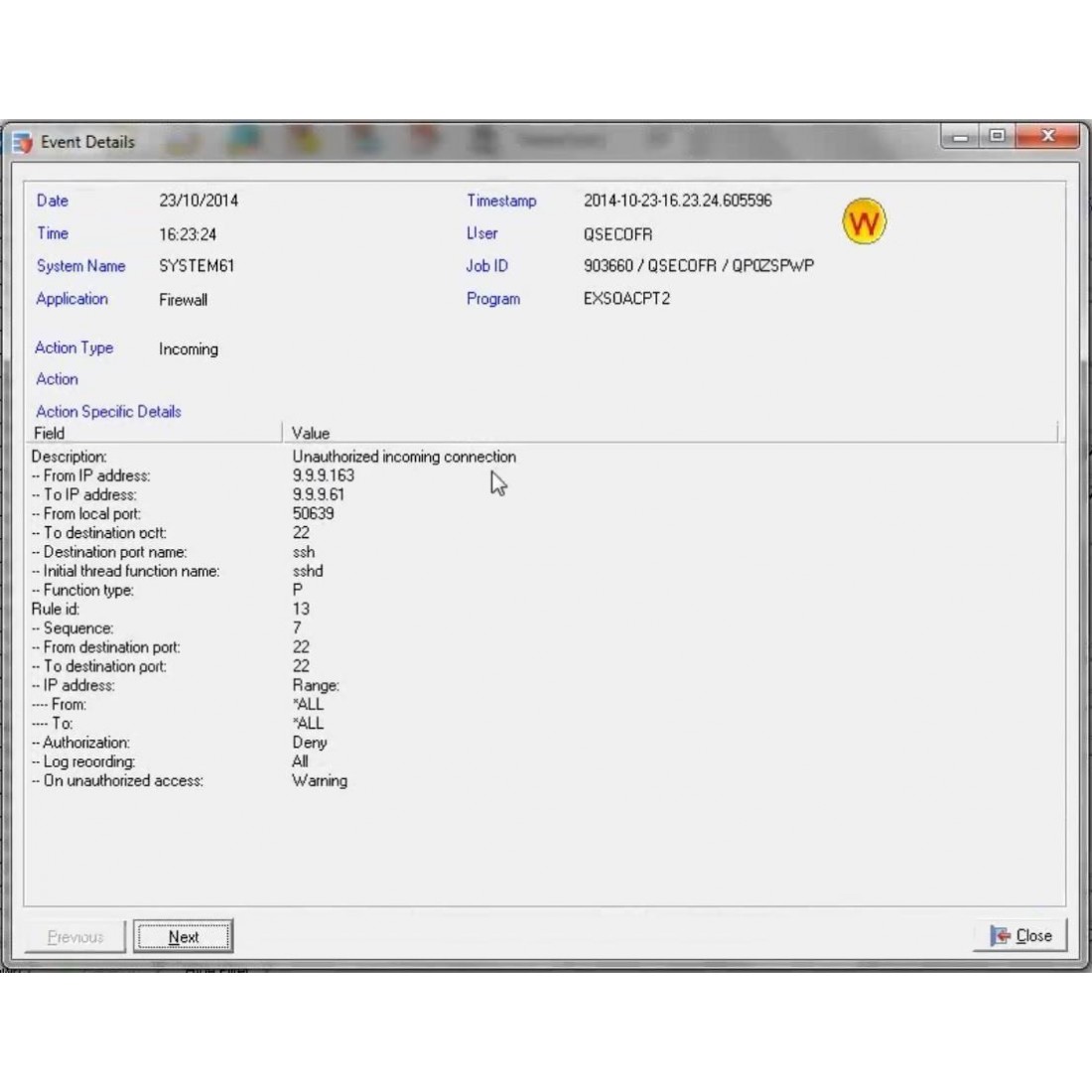Click the exit icon on the Close button
The image size is (1092, 1092).
click(x=1000, y=936)
